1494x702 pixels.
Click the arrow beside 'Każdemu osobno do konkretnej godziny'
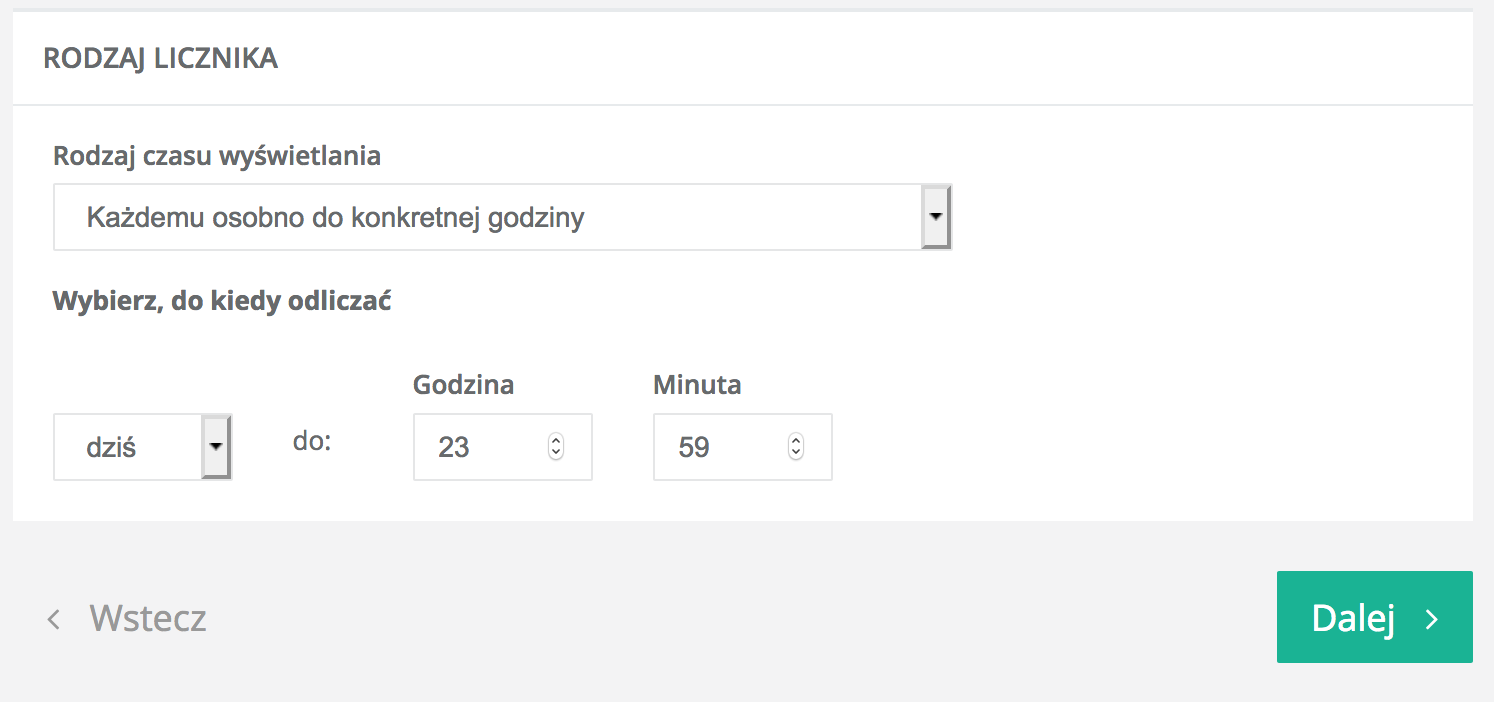tap(936, 216)
